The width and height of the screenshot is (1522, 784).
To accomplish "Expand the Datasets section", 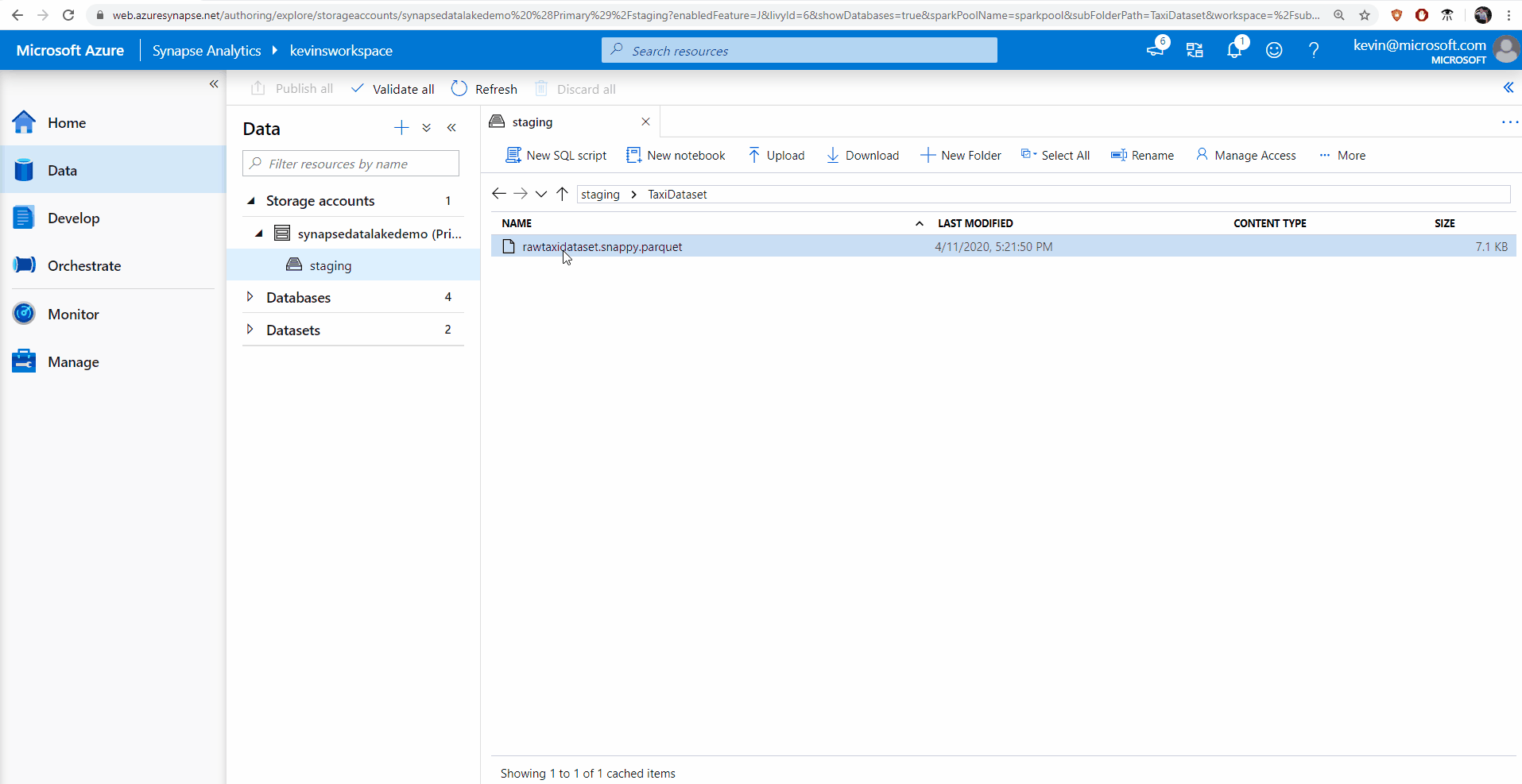I will click(250, 330).
